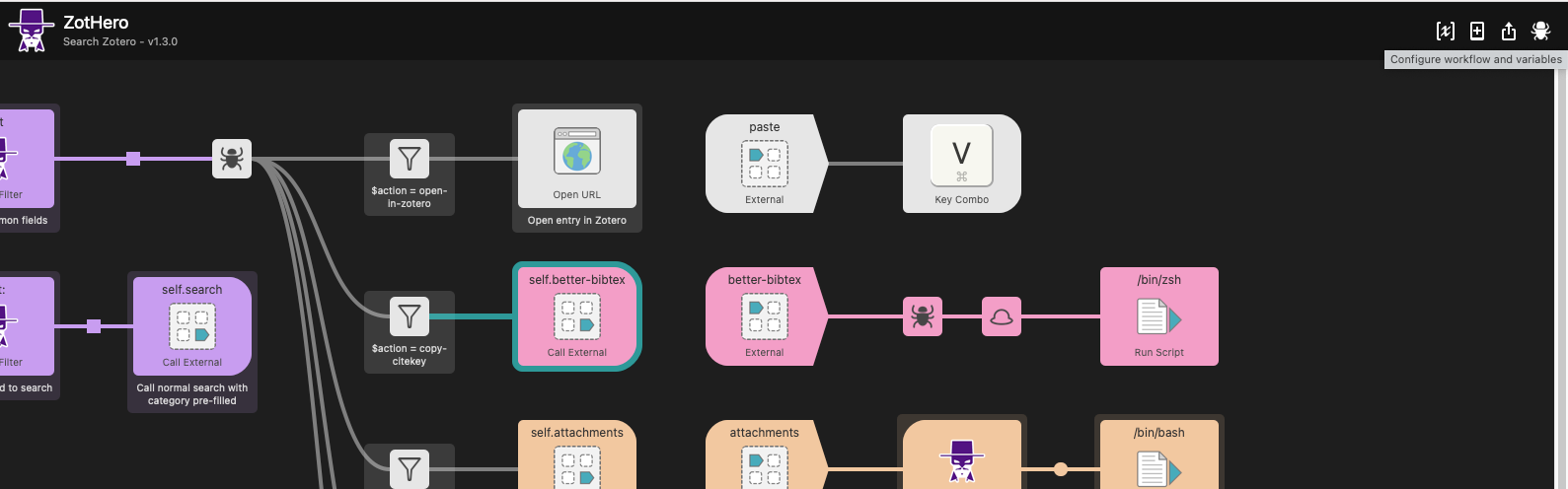Select the Key Combo V node
Image resolution: width=1568 pixels, height=489 pixels.
pos(962,164)
